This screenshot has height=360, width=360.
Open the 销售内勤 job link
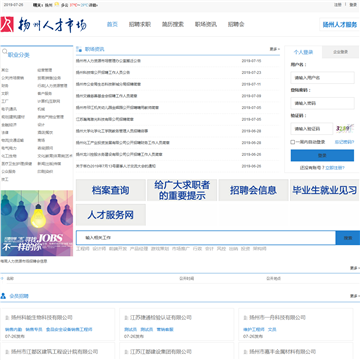[13, 329]
